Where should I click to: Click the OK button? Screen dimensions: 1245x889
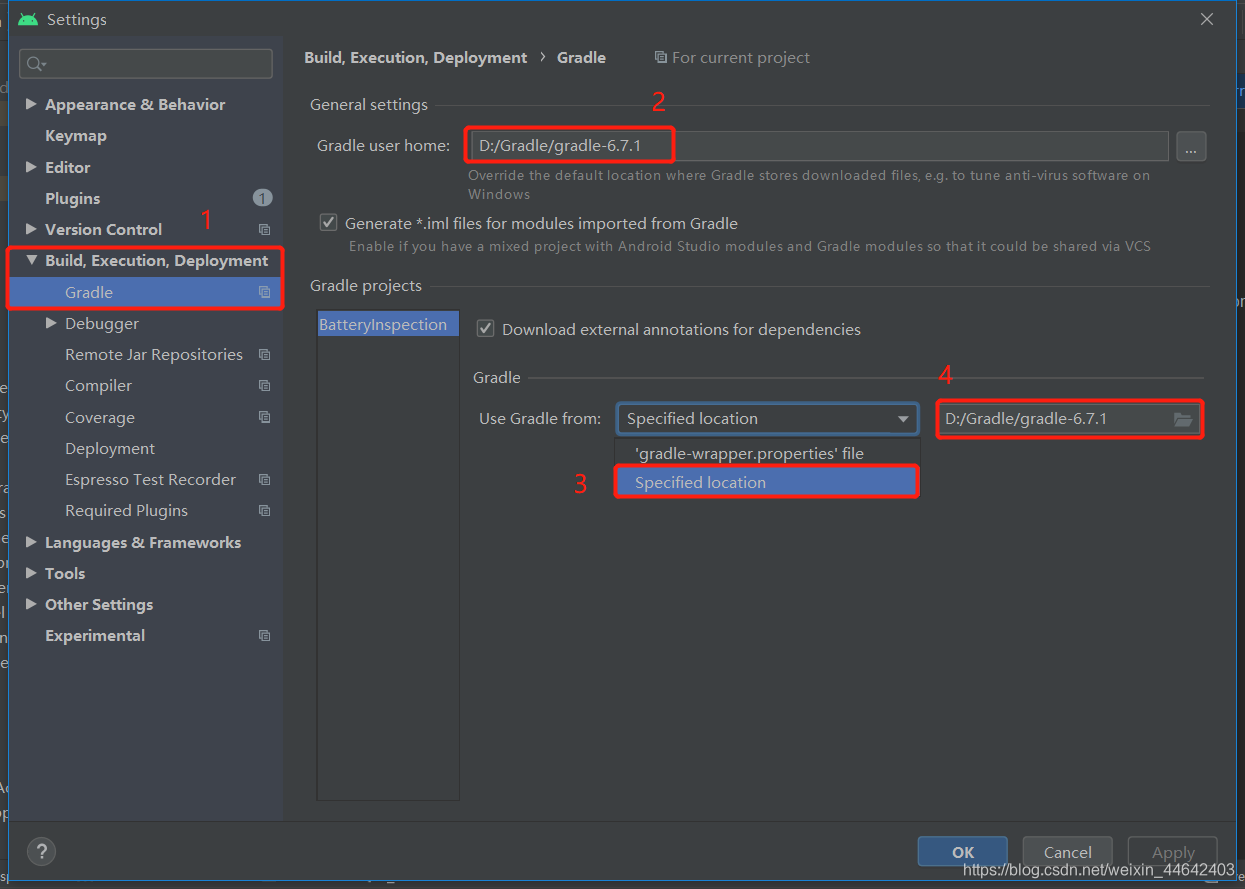pyautogui.click(x=963, y=852)
